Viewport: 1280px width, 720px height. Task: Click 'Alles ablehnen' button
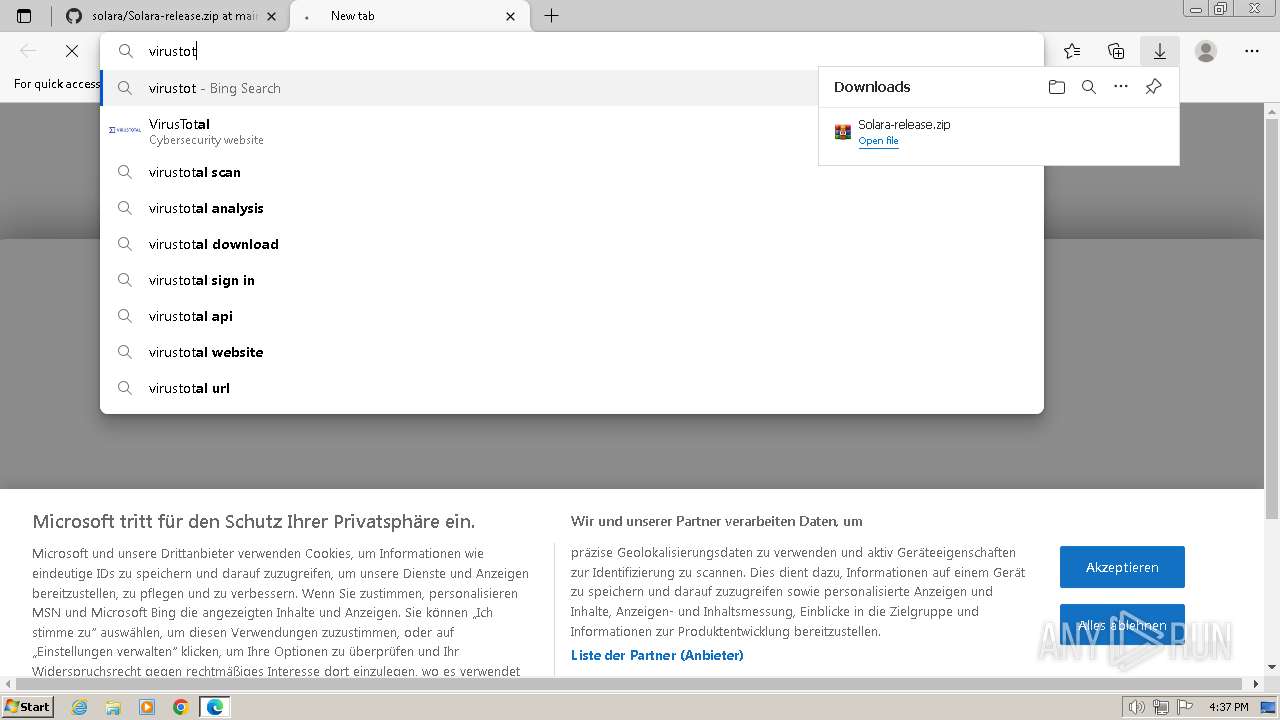click(1122, 625)
